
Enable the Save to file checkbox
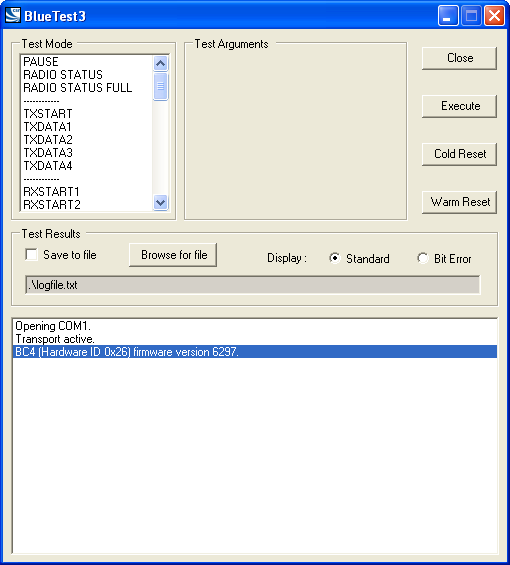coord(31,254)
